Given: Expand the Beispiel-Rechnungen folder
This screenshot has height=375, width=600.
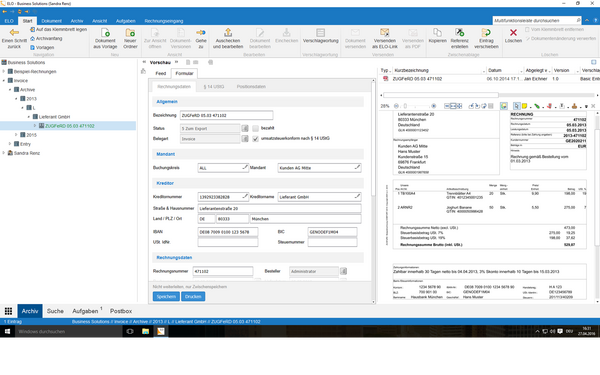Looking at the screenshot, I should pos(4,71).
